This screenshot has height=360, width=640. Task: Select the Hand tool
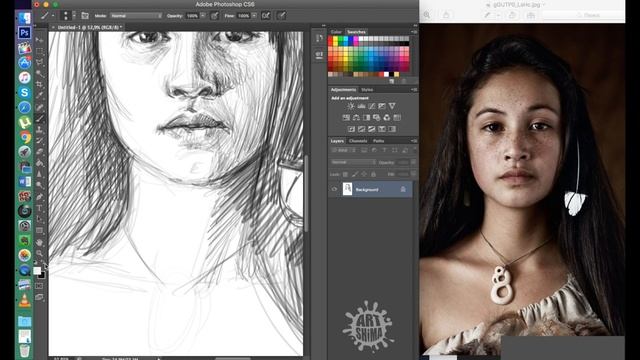40,242
